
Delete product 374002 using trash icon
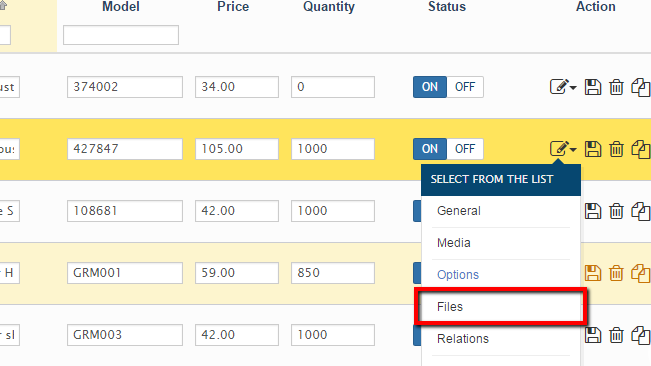coord(616,87)
